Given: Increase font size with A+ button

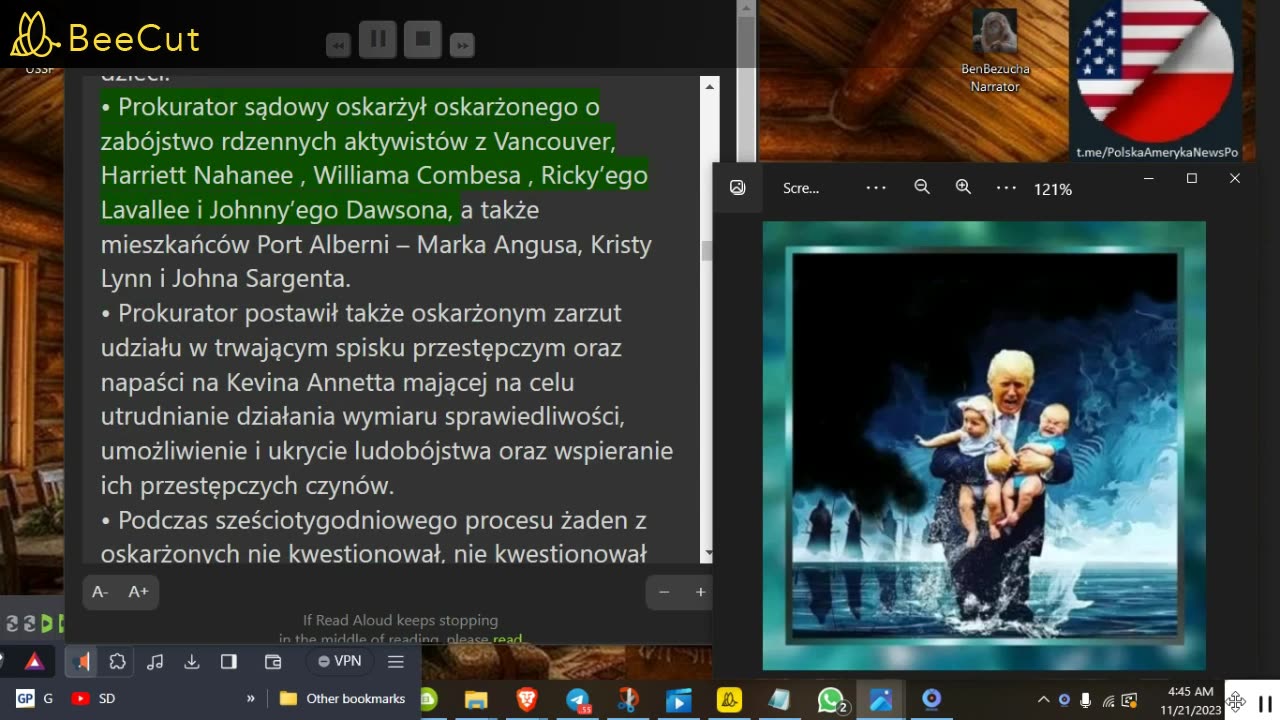Looking at the screenshot, I should 138,592.
